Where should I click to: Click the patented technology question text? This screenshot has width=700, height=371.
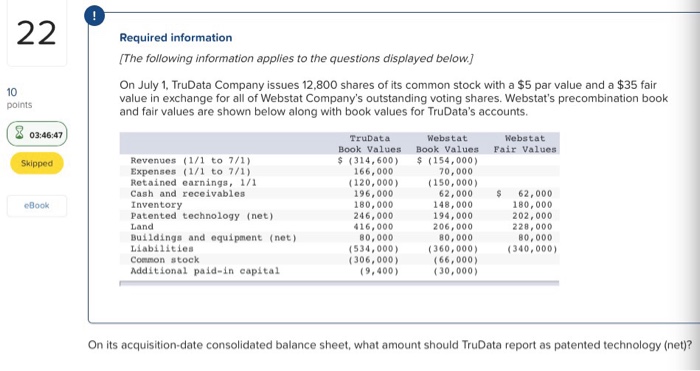390,345
